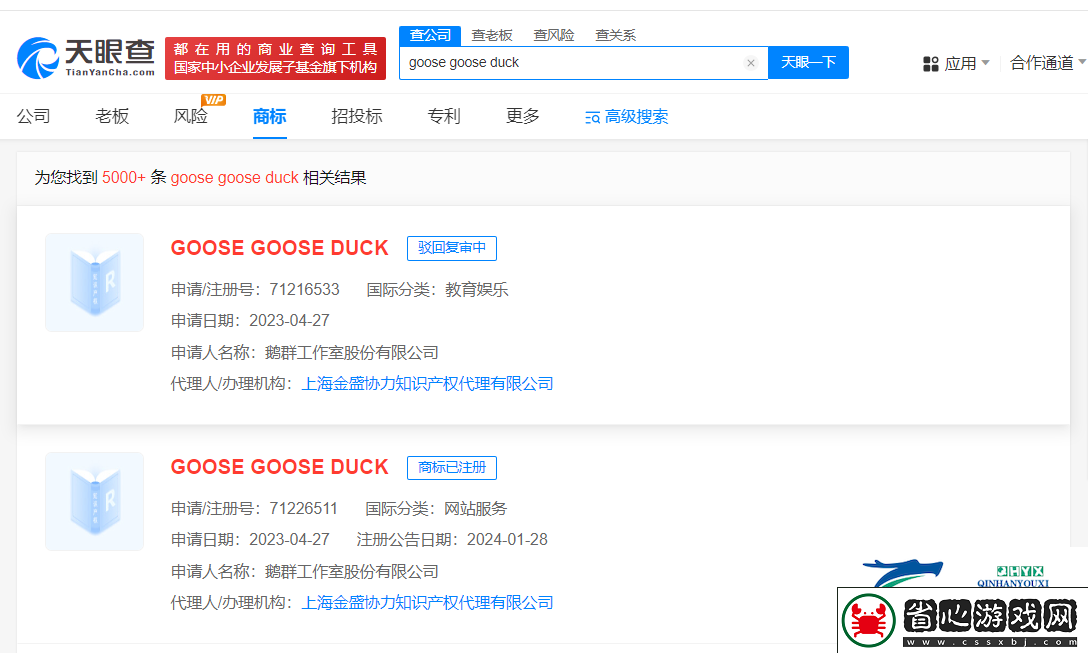Switch to the 老板 results tab
1088x653 pixels.
click(112, 116)
